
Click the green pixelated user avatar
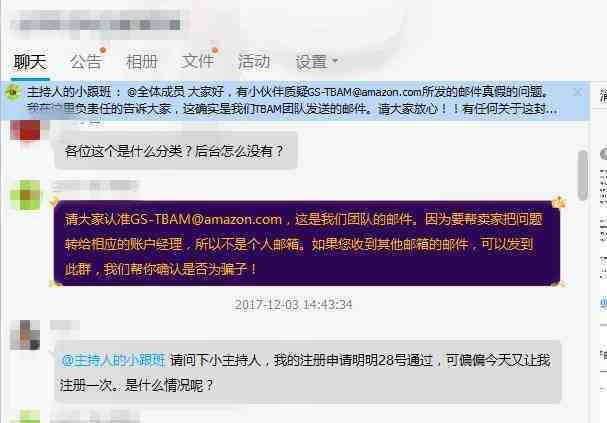point(25,195)
